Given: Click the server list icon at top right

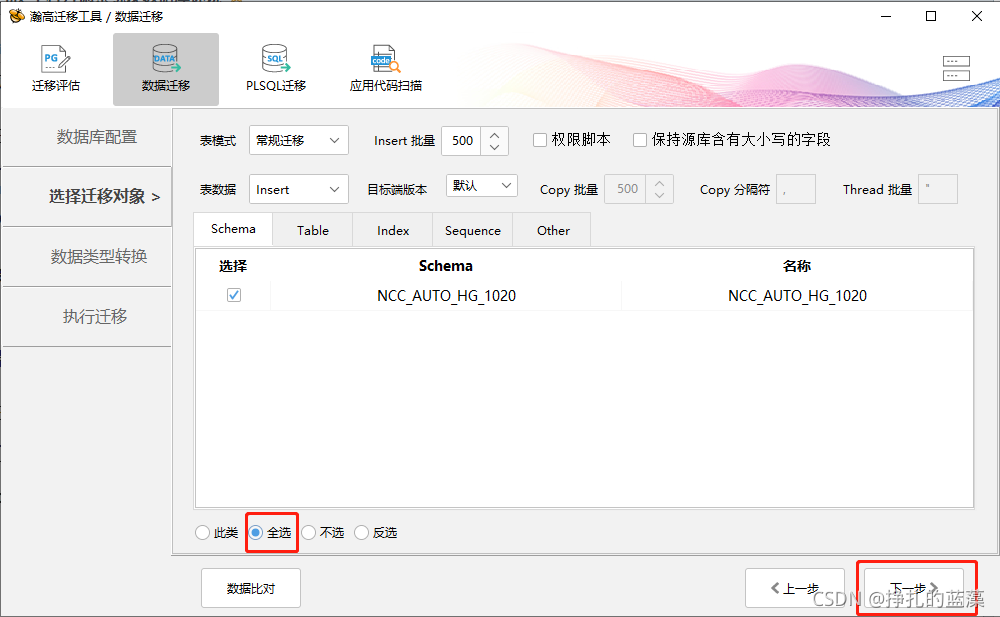Looking at the screenshot, I should pos(956,68).
